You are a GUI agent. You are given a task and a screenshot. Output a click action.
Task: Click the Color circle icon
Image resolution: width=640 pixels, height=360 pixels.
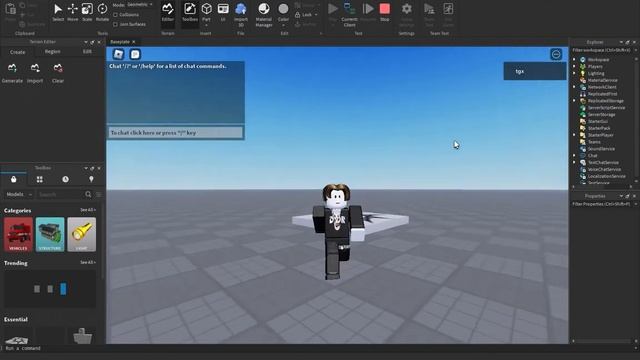click(283, 9)
